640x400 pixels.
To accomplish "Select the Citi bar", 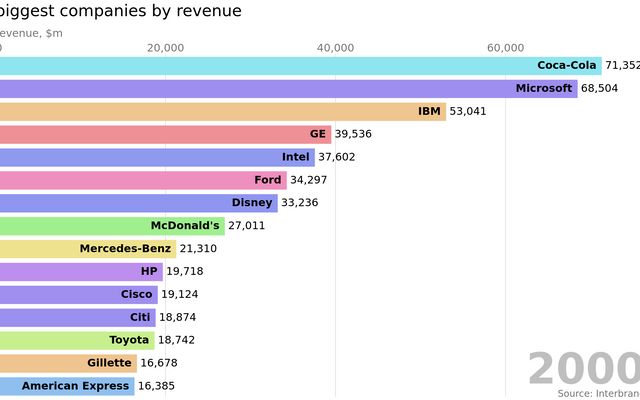I will (77, 317).
